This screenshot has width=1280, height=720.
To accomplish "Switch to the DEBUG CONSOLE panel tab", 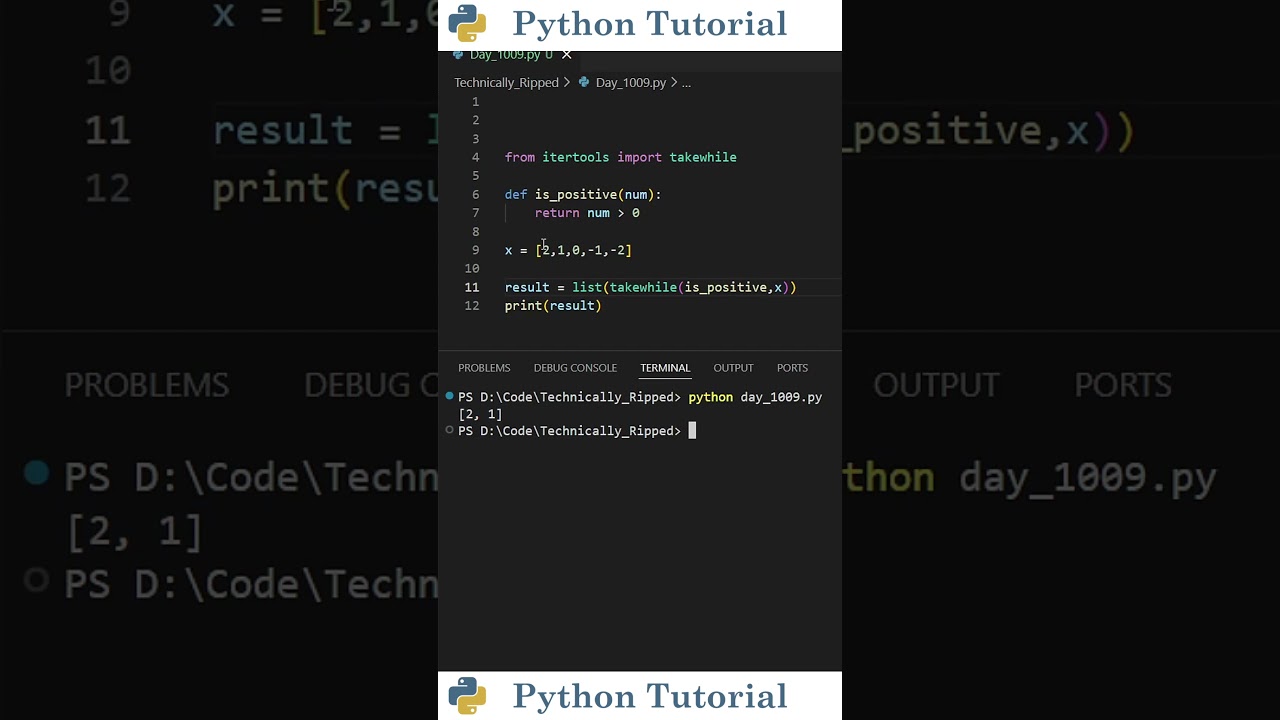I will click(x=575, y=368).
